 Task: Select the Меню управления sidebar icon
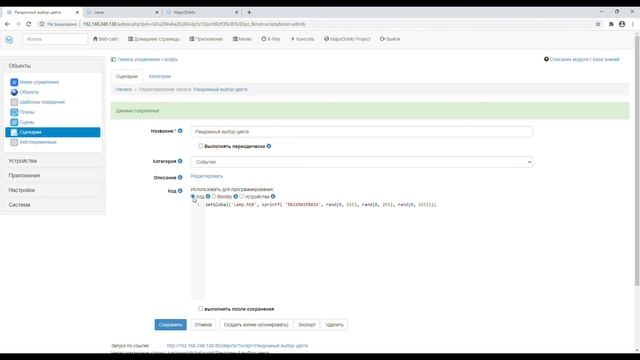pos(14,82)
